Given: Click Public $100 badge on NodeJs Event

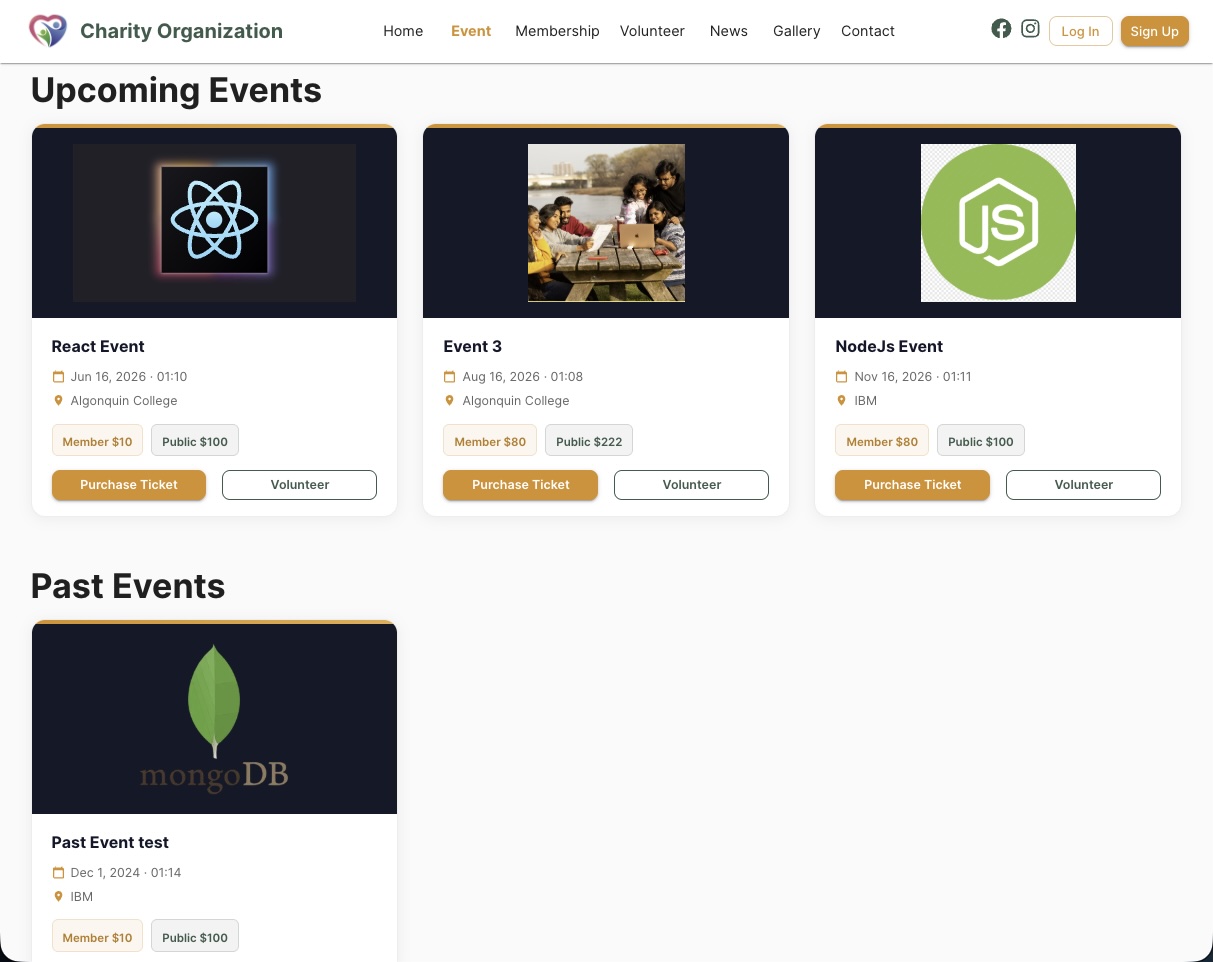Looking at the screenshot, I should 981,441.
